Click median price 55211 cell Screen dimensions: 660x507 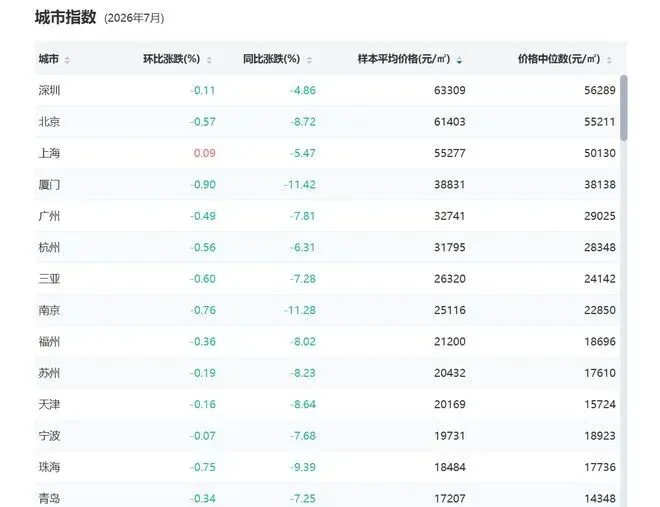click(x=600, y=122)
